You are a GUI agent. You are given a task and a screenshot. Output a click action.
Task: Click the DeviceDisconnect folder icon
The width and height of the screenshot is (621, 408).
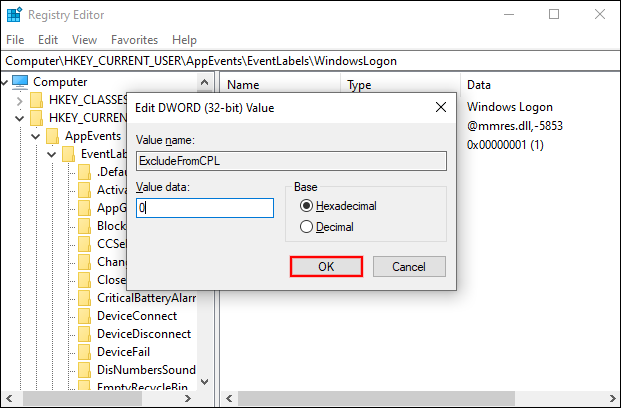[x=85, y=334]
